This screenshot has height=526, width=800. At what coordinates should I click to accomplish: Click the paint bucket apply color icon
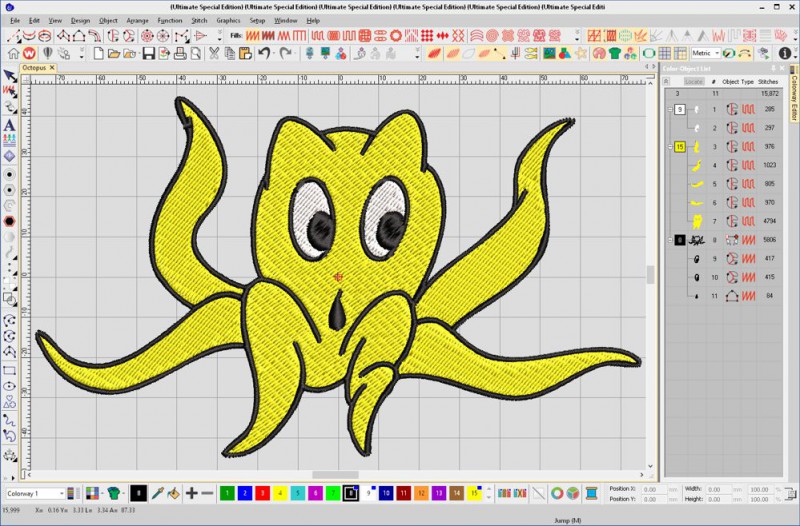(173, 493)
